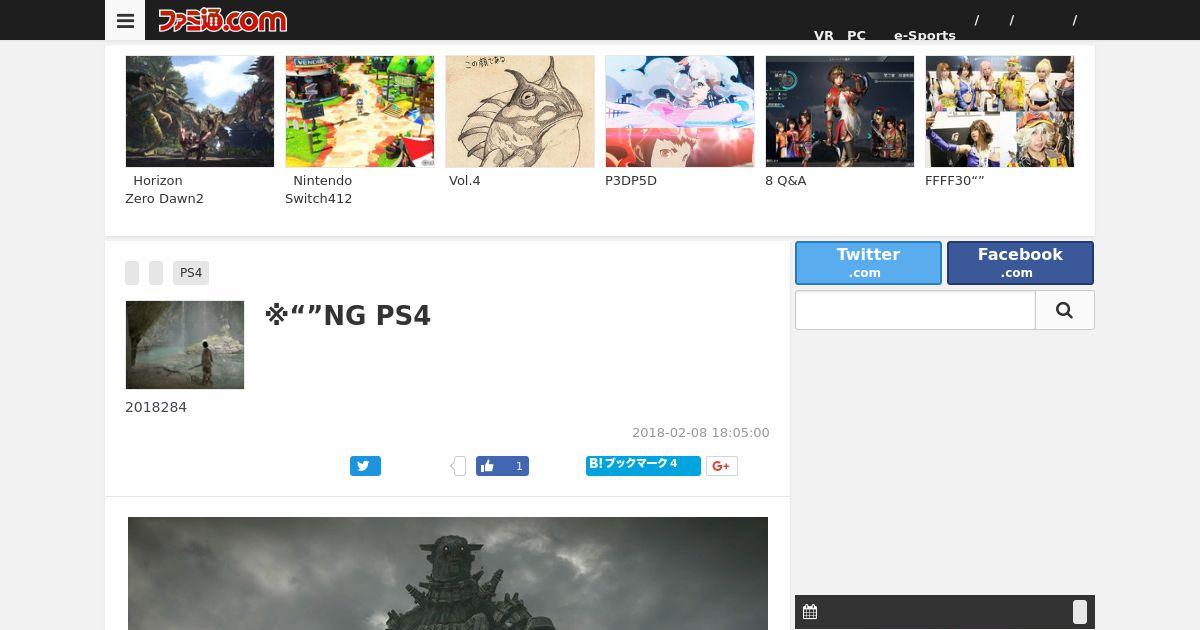
Task: Click the Hatena bookmark B! button
Action: [643, 465]
